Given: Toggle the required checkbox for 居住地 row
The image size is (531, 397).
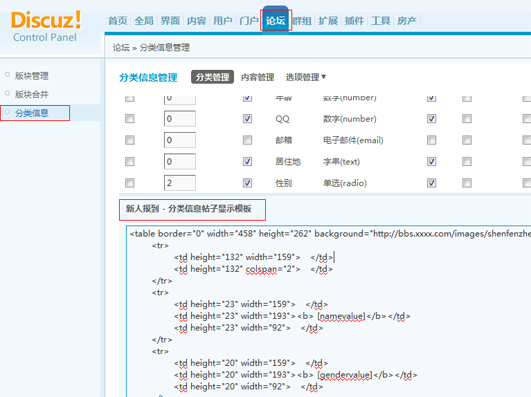Looking at the screenshot, I should pos(431,162).
